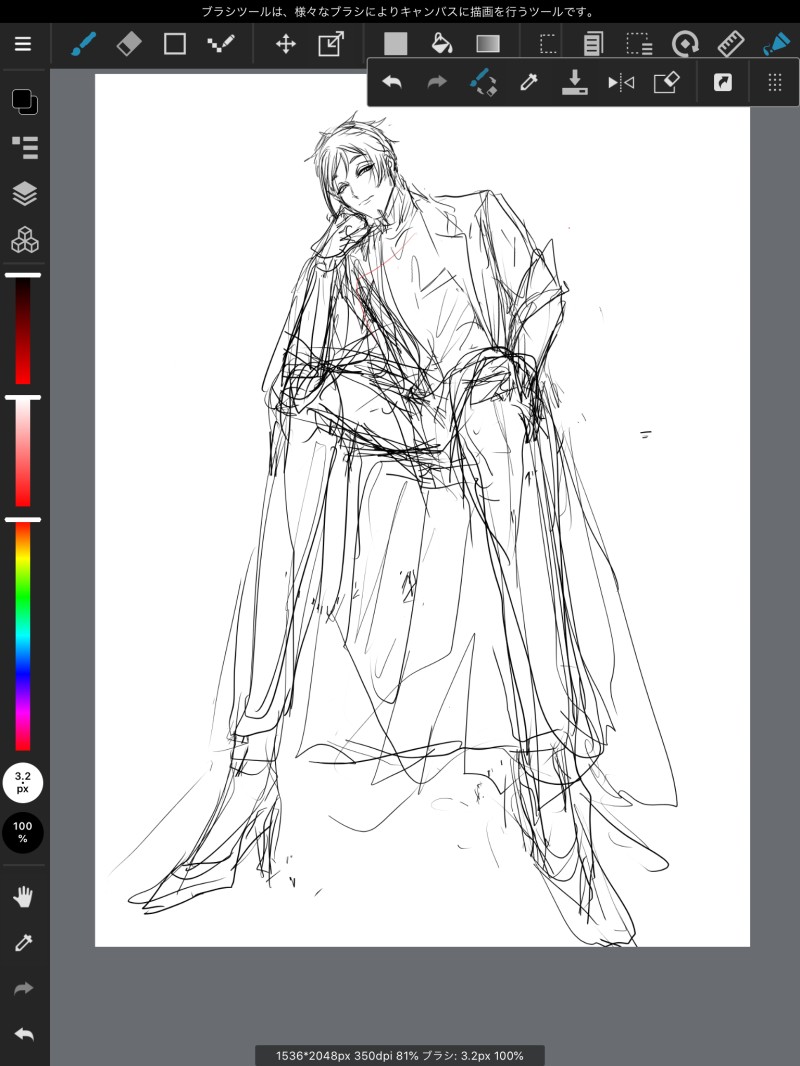The image size is (800, 1066).
Task: Tap the blue pen shortcut icon
Action: [x=776, y=44]
